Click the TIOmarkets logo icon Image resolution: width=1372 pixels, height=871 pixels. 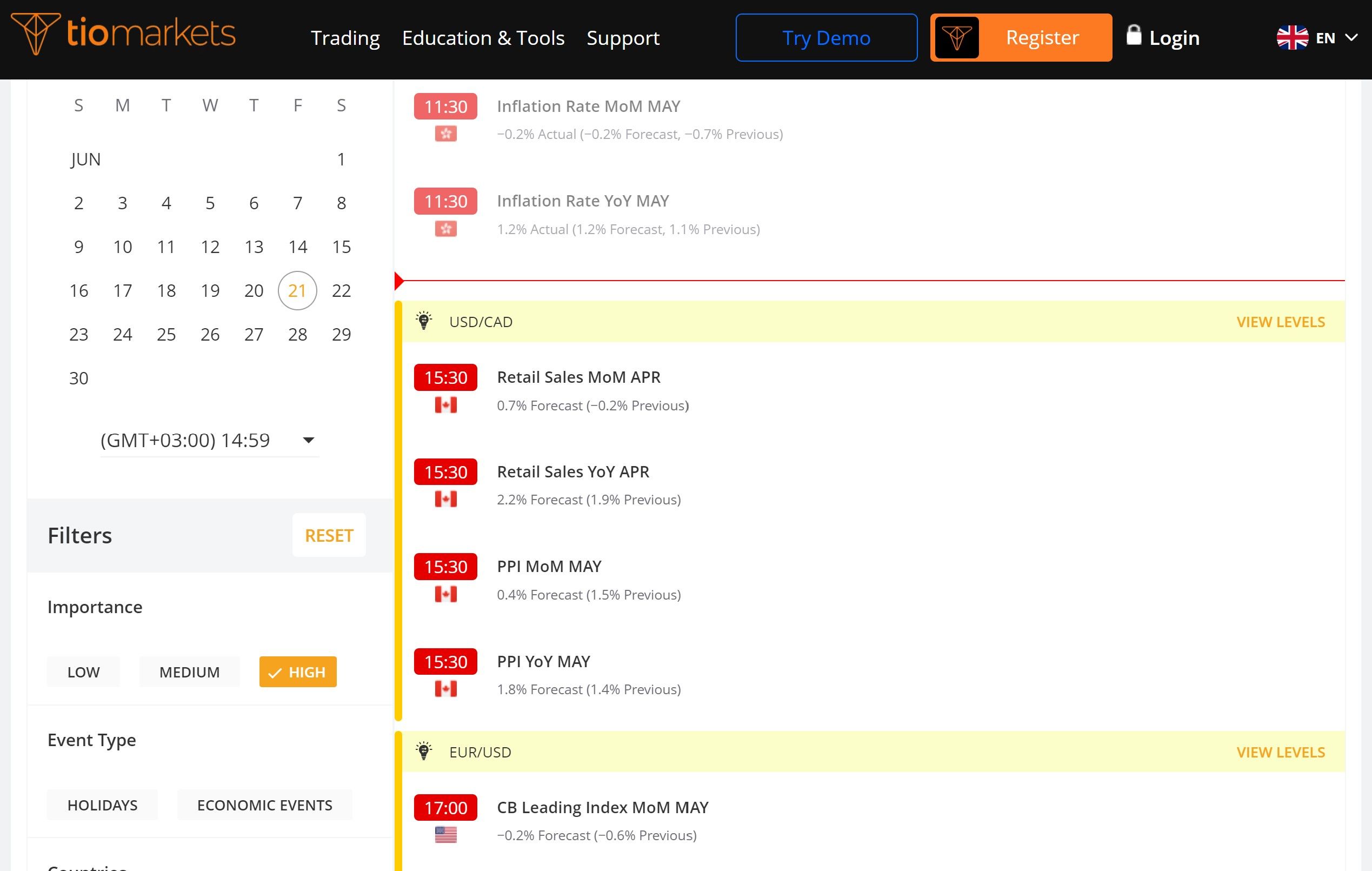point(35,33)
